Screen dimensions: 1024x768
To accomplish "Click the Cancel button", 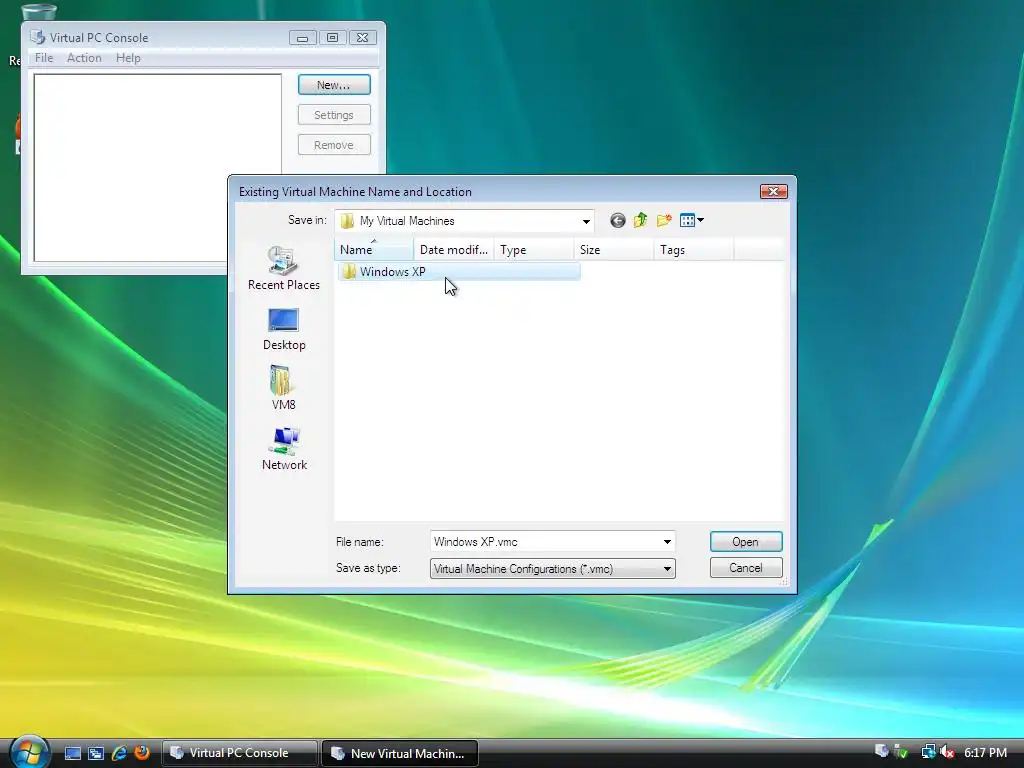I will pos(746,568).
